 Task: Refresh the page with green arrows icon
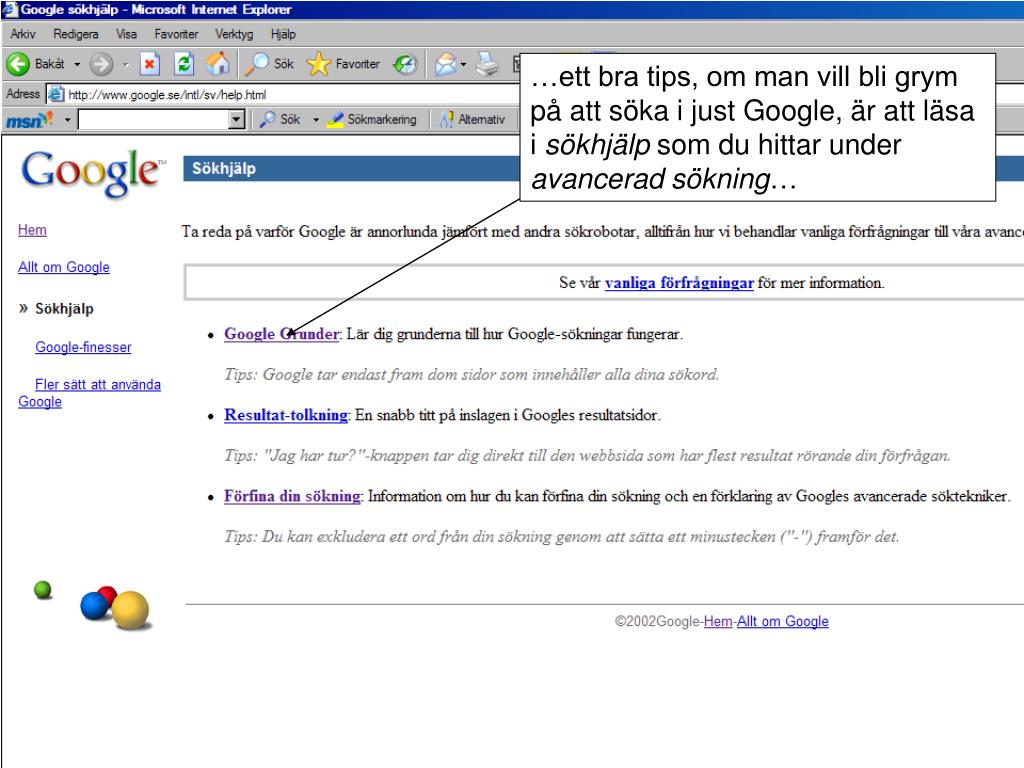coord(184,64)
